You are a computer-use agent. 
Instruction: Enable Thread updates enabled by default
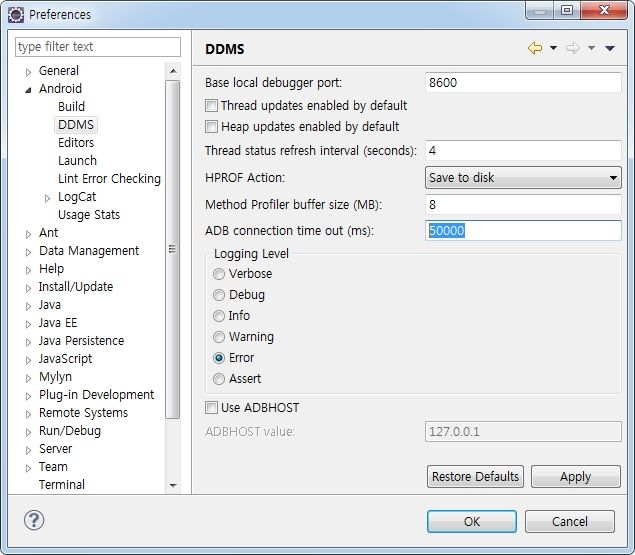(x=211, y=106)
